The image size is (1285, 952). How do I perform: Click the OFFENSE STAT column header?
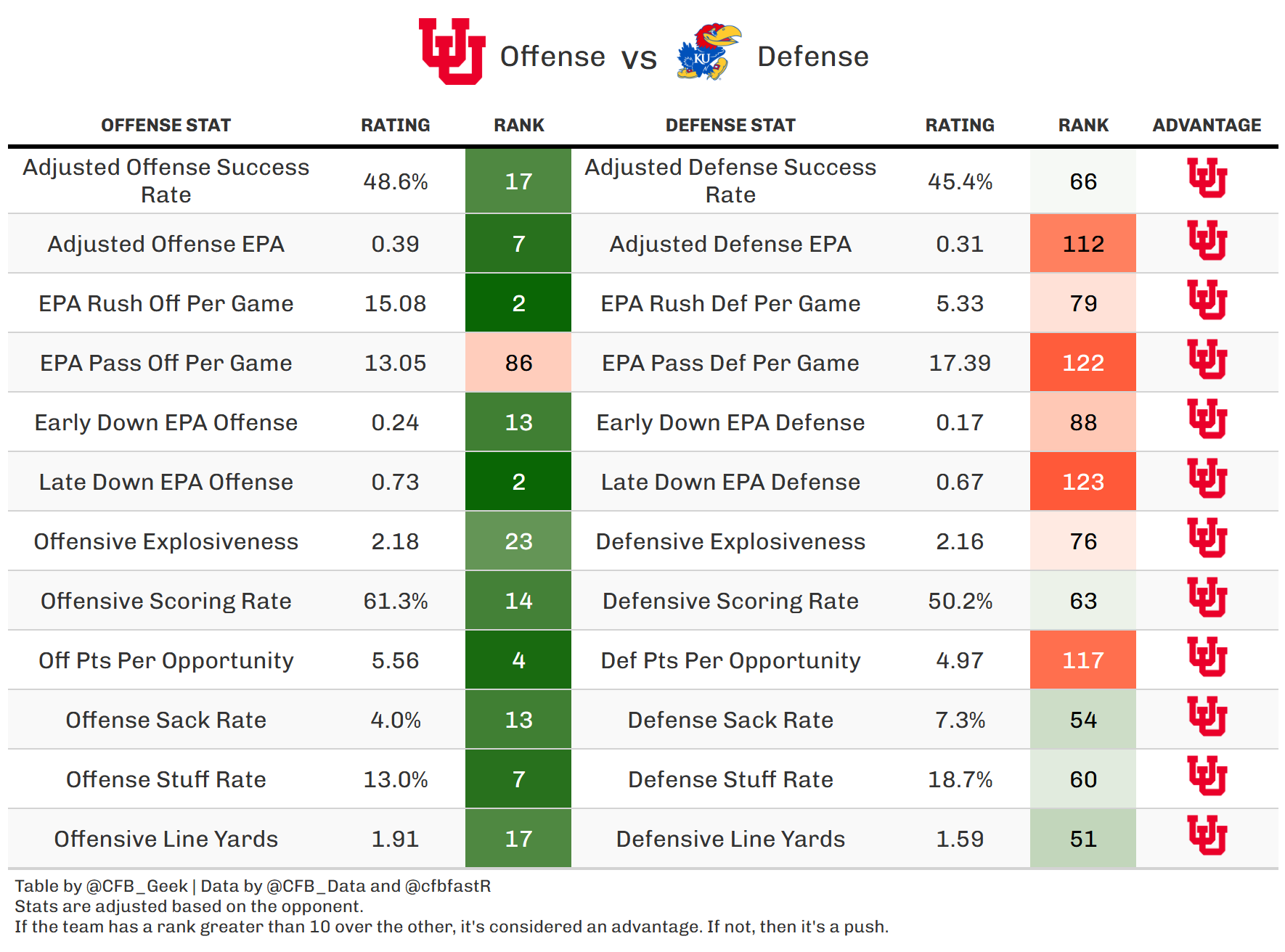pyautogui.click(x=166, y=126)
